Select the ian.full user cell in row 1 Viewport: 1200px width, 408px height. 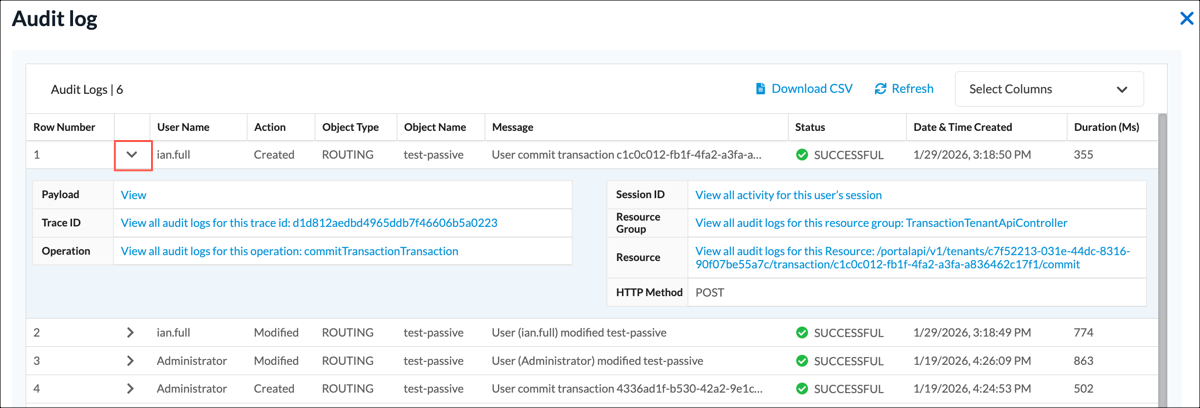pos(173,155)
